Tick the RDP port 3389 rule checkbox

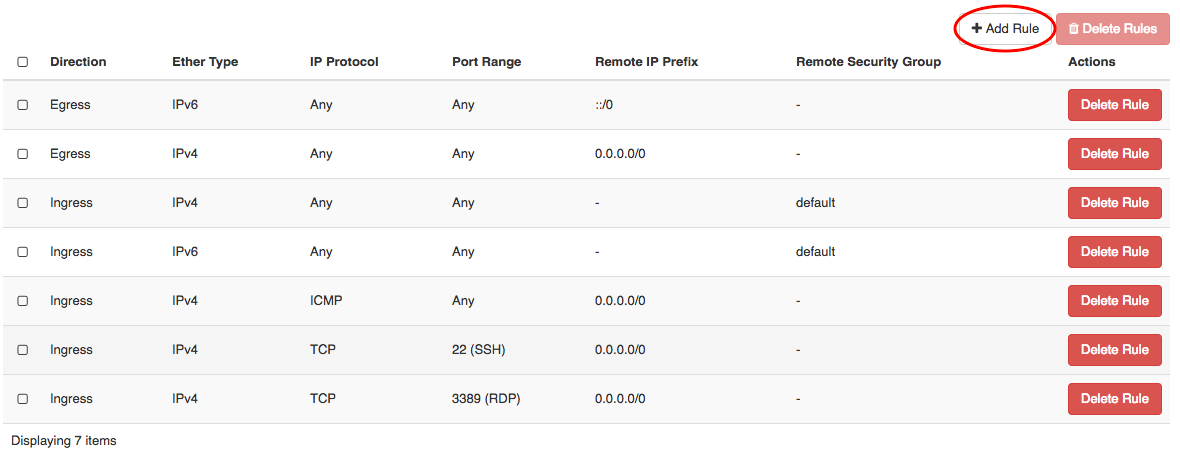23,399
